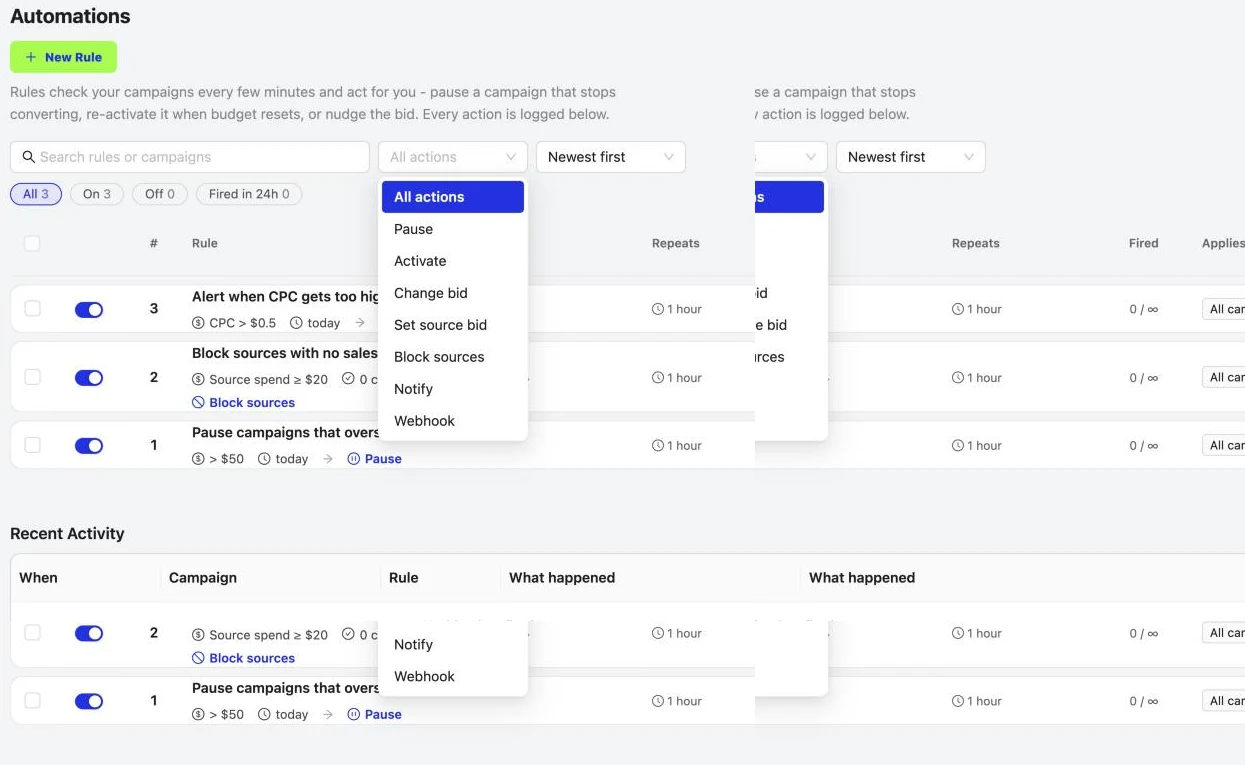Open rule 1 Applies dropdown below Recent Activity
The width and height of the screenshot is (1245, 765).
(1224, 701)
